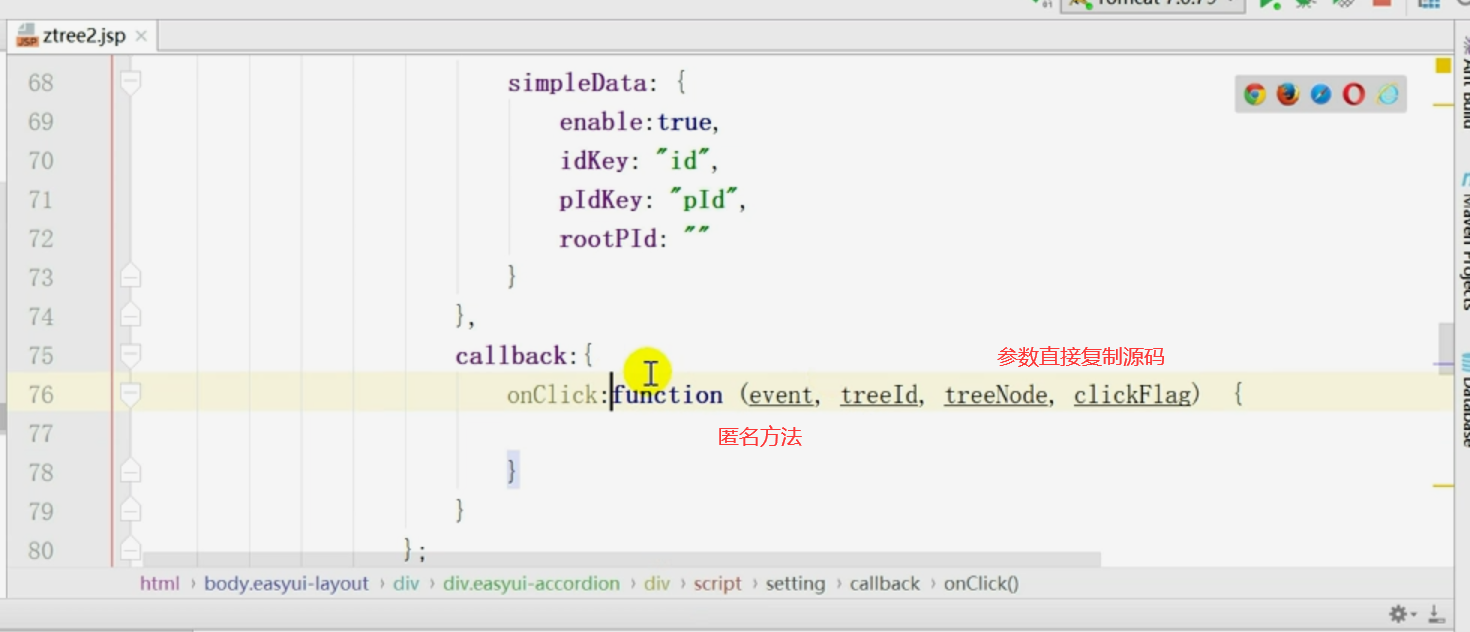
Task: Click line number 77 in the gutter
Action: click(x=41, y=434)
